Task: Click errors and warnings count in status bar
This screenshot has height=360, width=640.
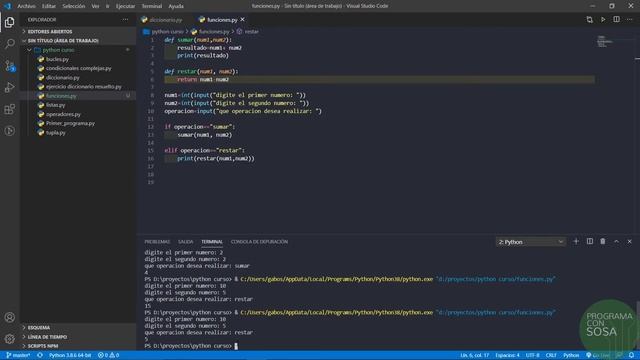Action: [x=109, y=356]
